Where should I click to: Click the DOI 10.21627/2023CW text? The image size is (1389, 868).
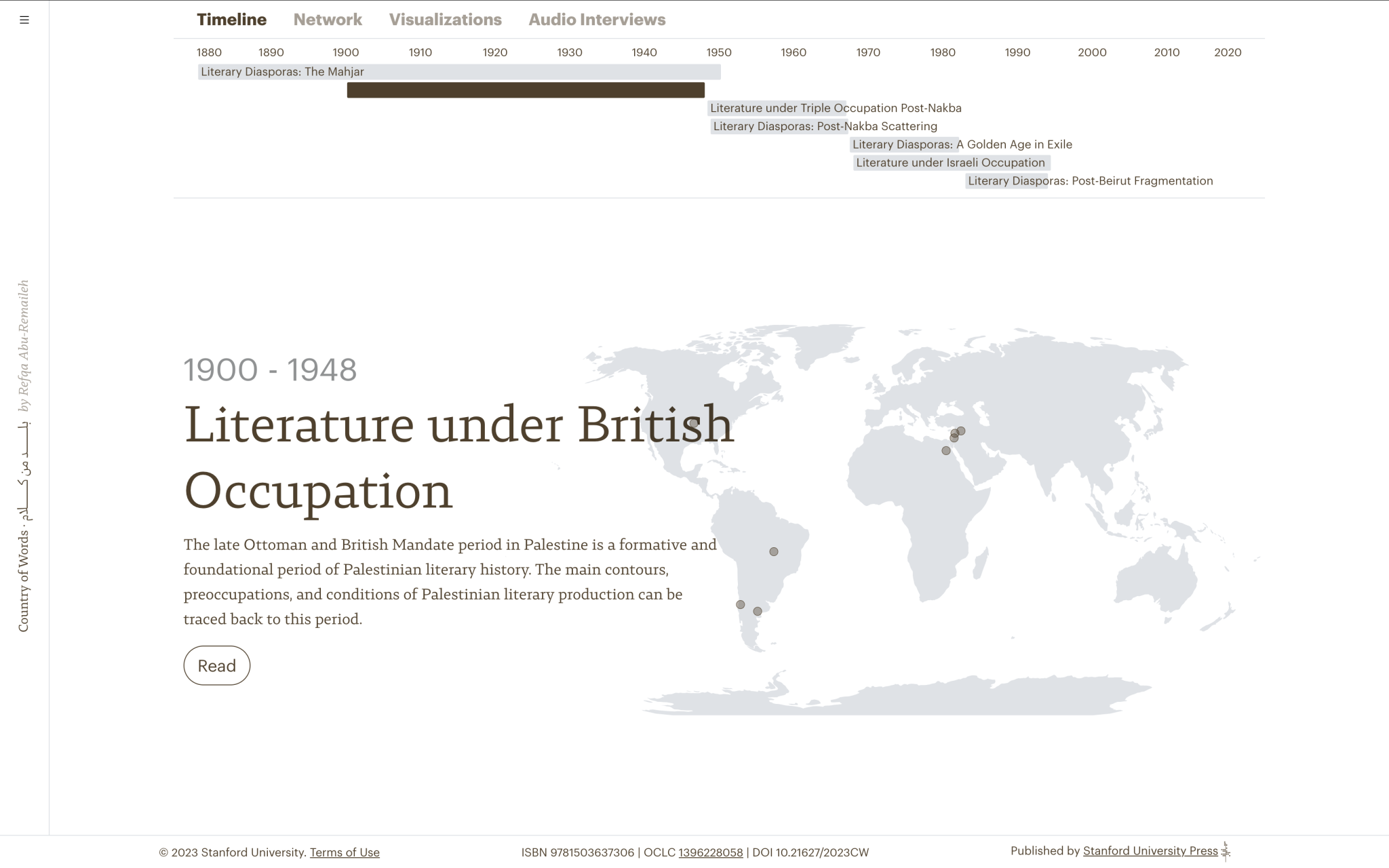click(810, 852)
